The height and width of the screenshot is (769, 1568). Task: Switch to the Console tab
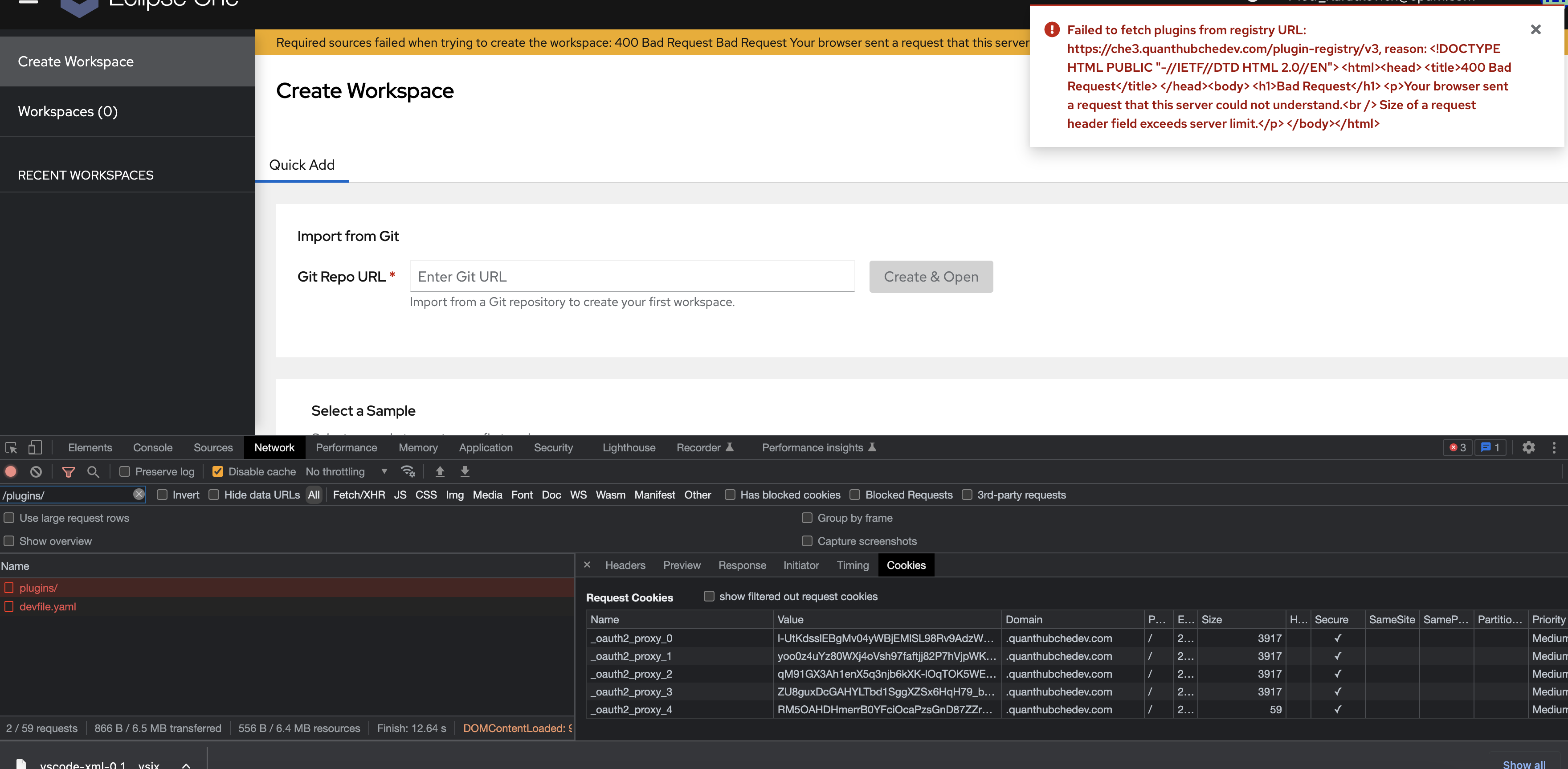[x=153, y=447]
